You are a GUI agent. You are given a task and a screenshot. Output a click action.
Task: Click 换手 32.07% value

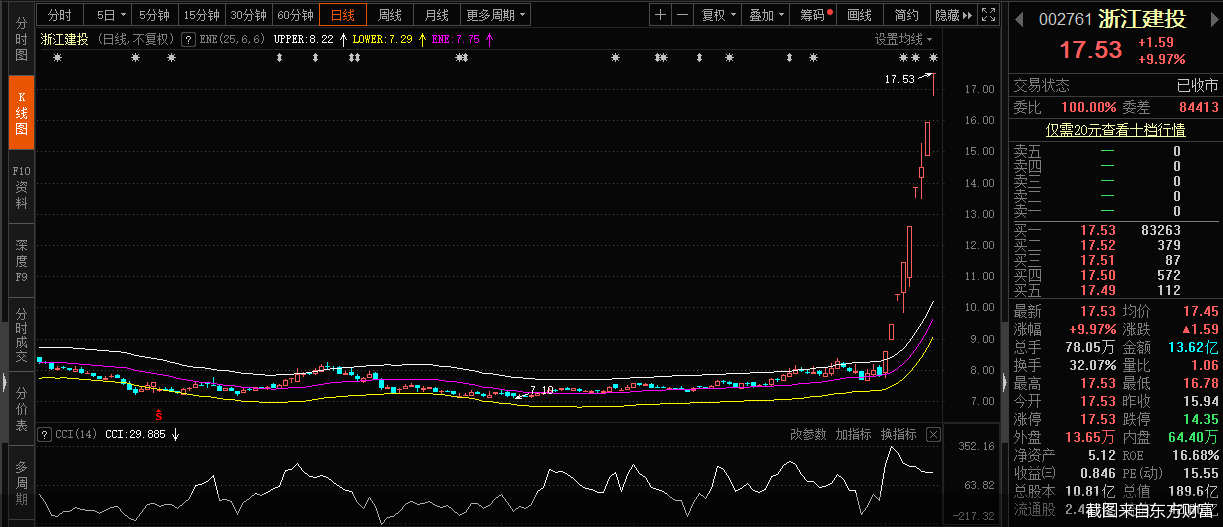pos(1091,365)
